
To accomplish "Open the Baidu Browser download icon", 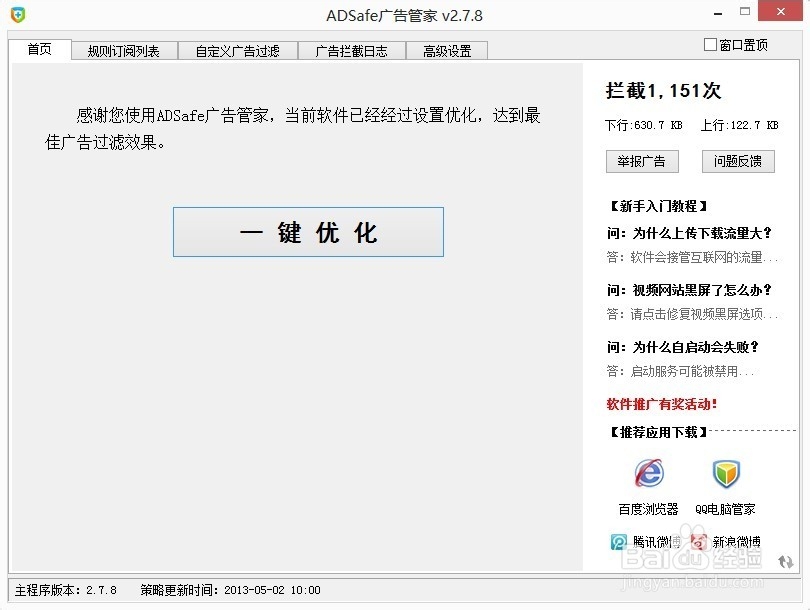I will tap(649, 473).
